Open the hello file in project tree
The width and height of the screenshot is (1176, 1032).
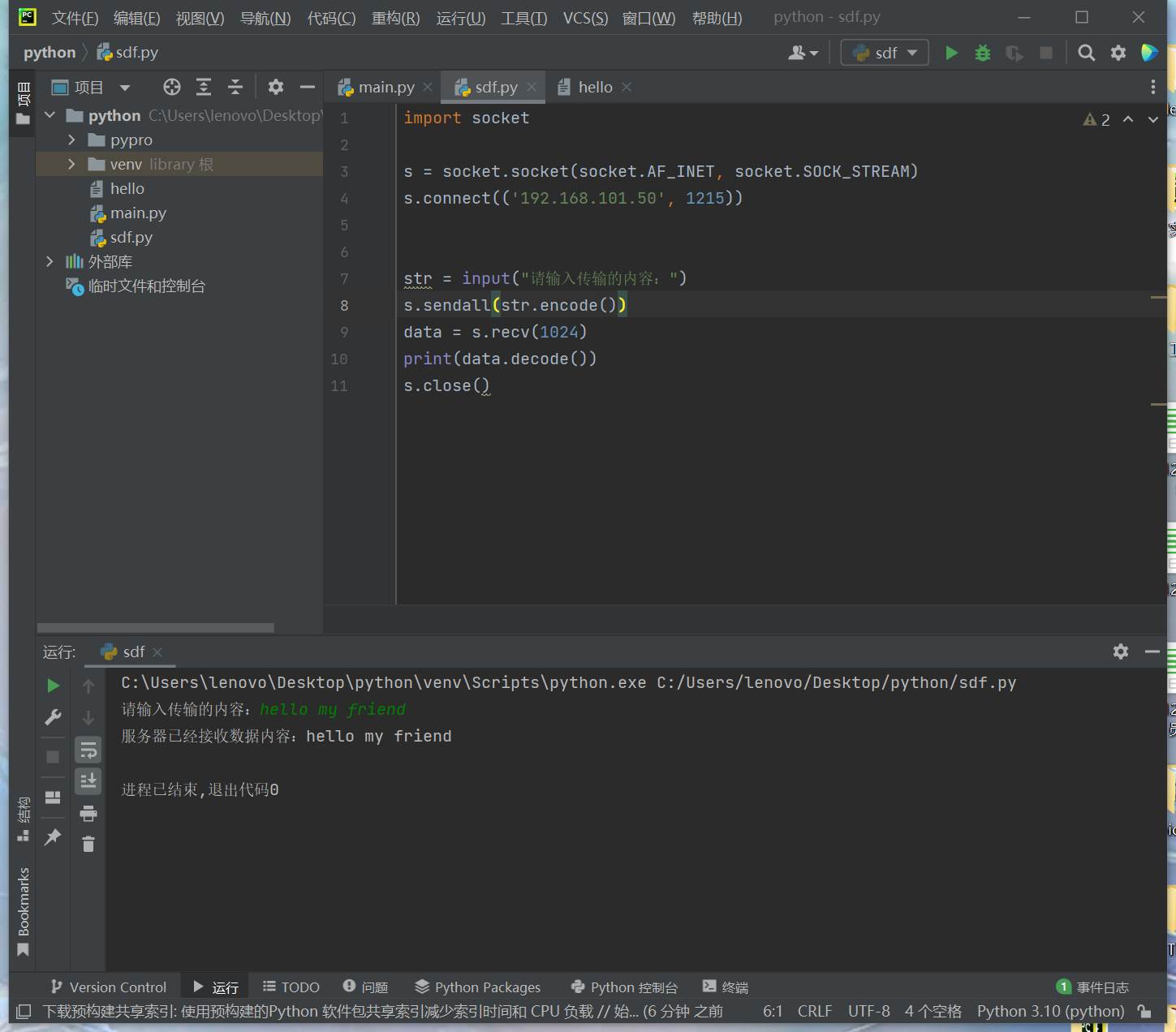pyautogui.click(x=127, y=188)
